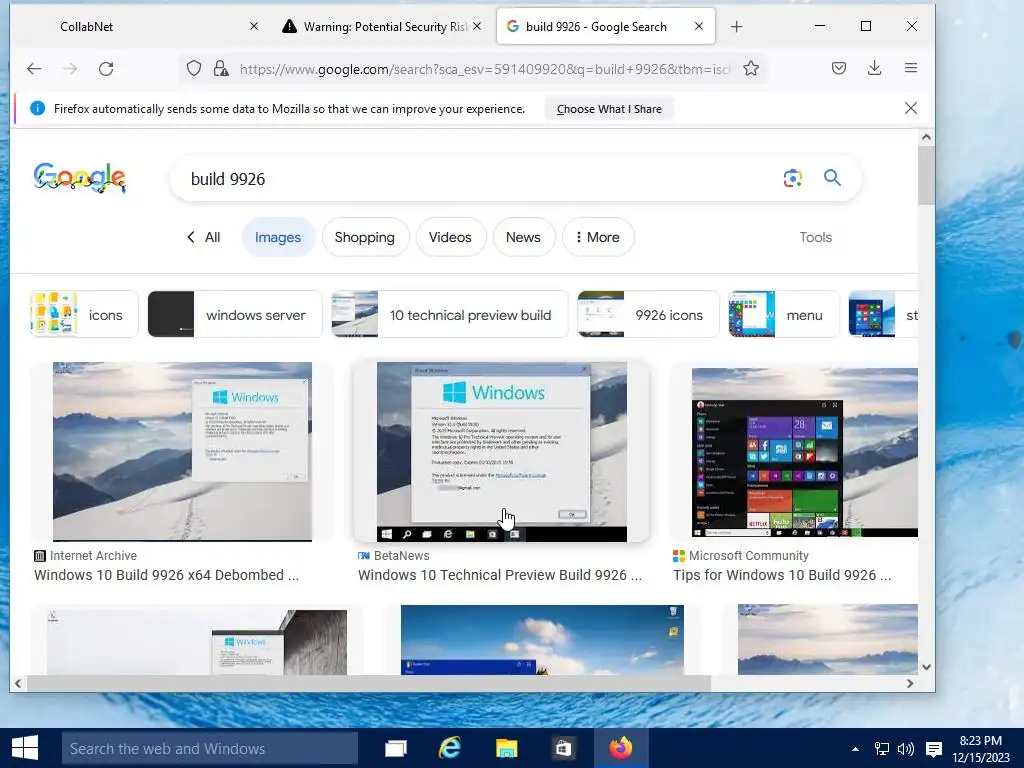The height and width of the screenshot is (768, 1024).
Task: Search by image with Google Lens
Action: click(x=792, y=178)
